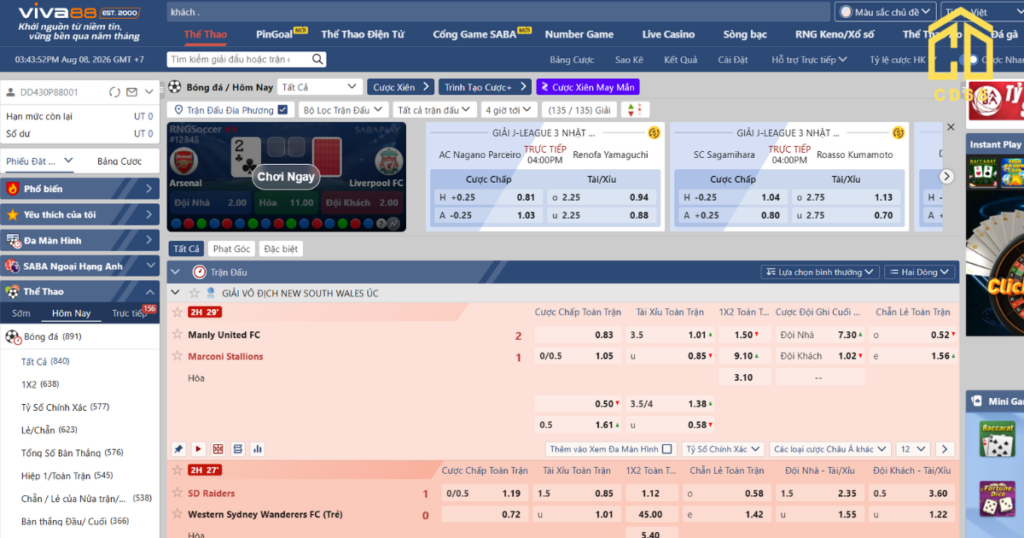
Task: Check Thêm vào Xem Đa Màn Hình box
Action: point(667,449)
